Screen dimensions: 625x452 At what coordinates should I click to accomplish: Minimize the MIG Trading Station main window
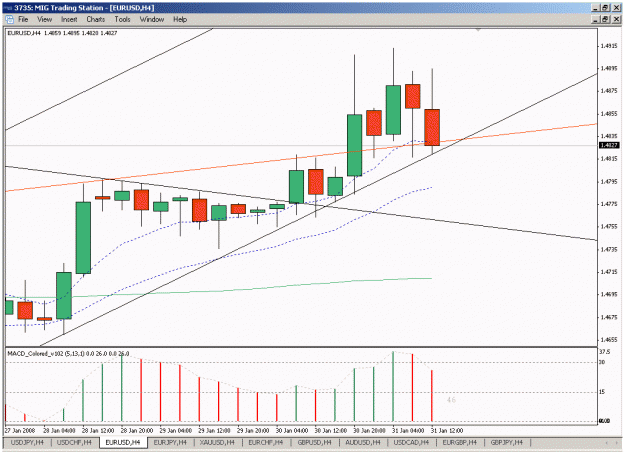596,8
